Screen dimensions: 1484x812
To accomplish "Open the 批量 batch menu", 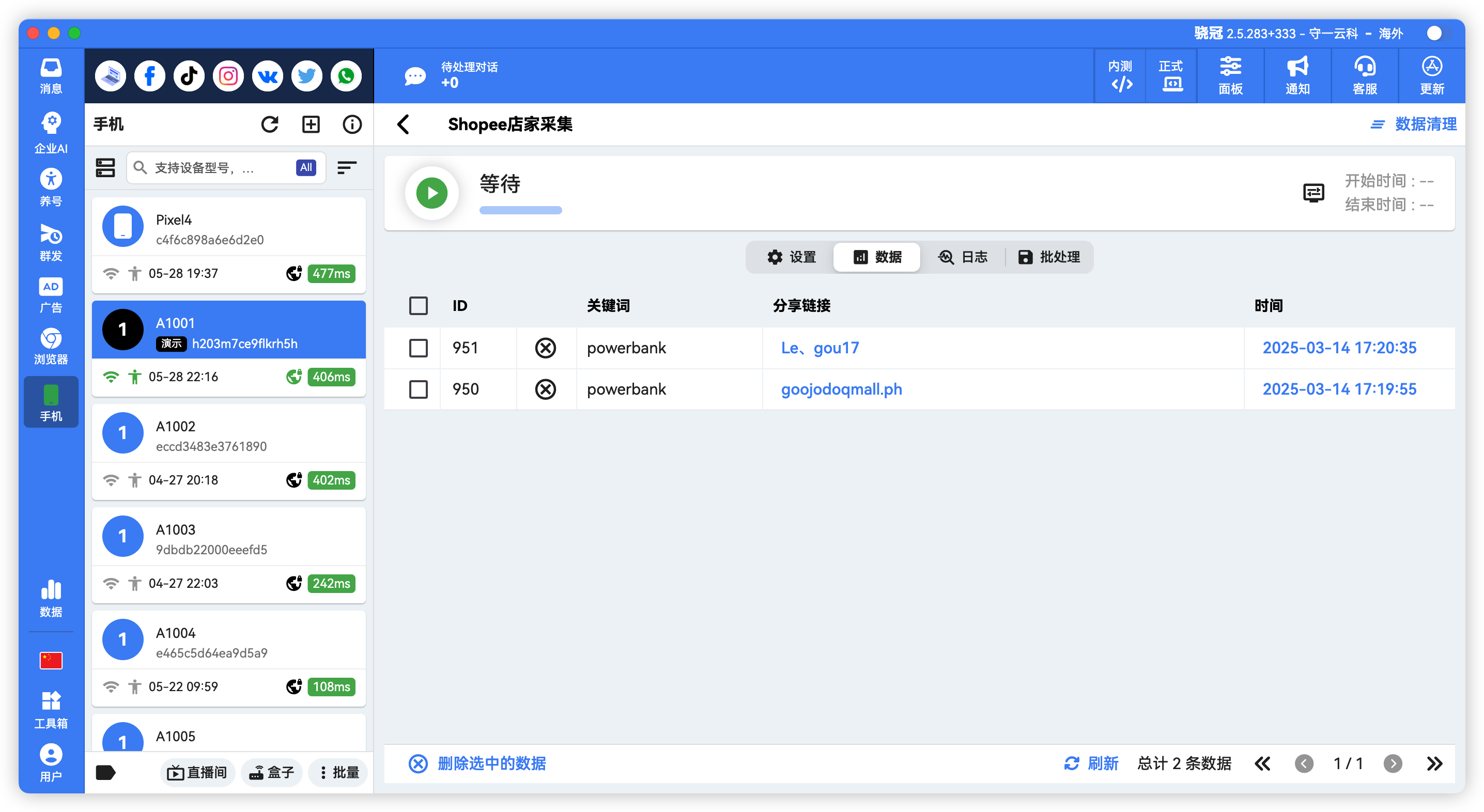I will tap(339, 772).
